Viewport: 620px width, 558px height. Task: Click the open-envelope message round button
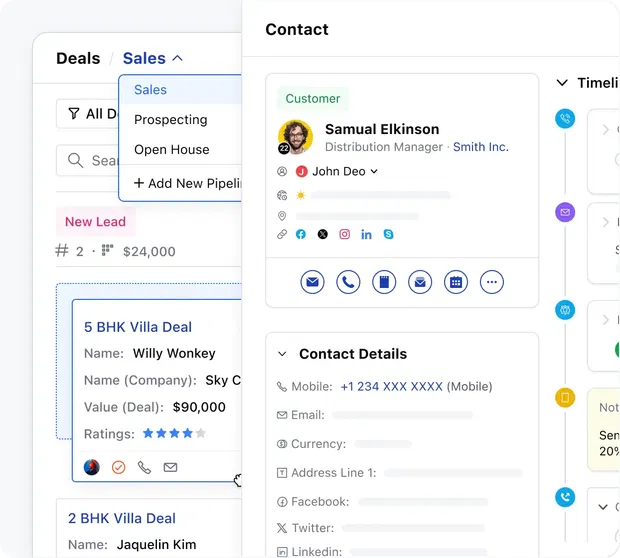[x=420, y=282]
